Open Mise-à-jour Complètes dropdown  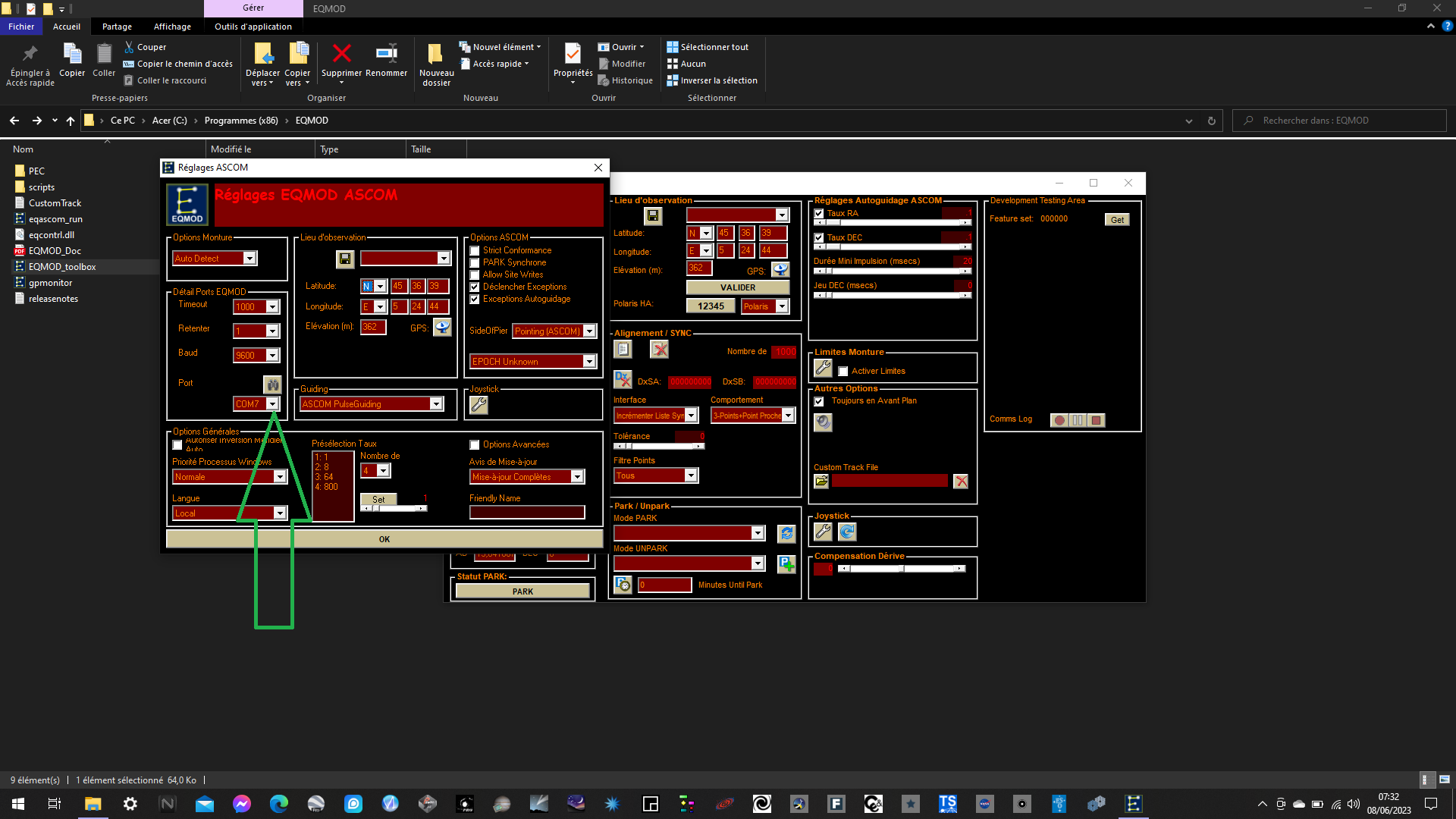click(577, 477)
